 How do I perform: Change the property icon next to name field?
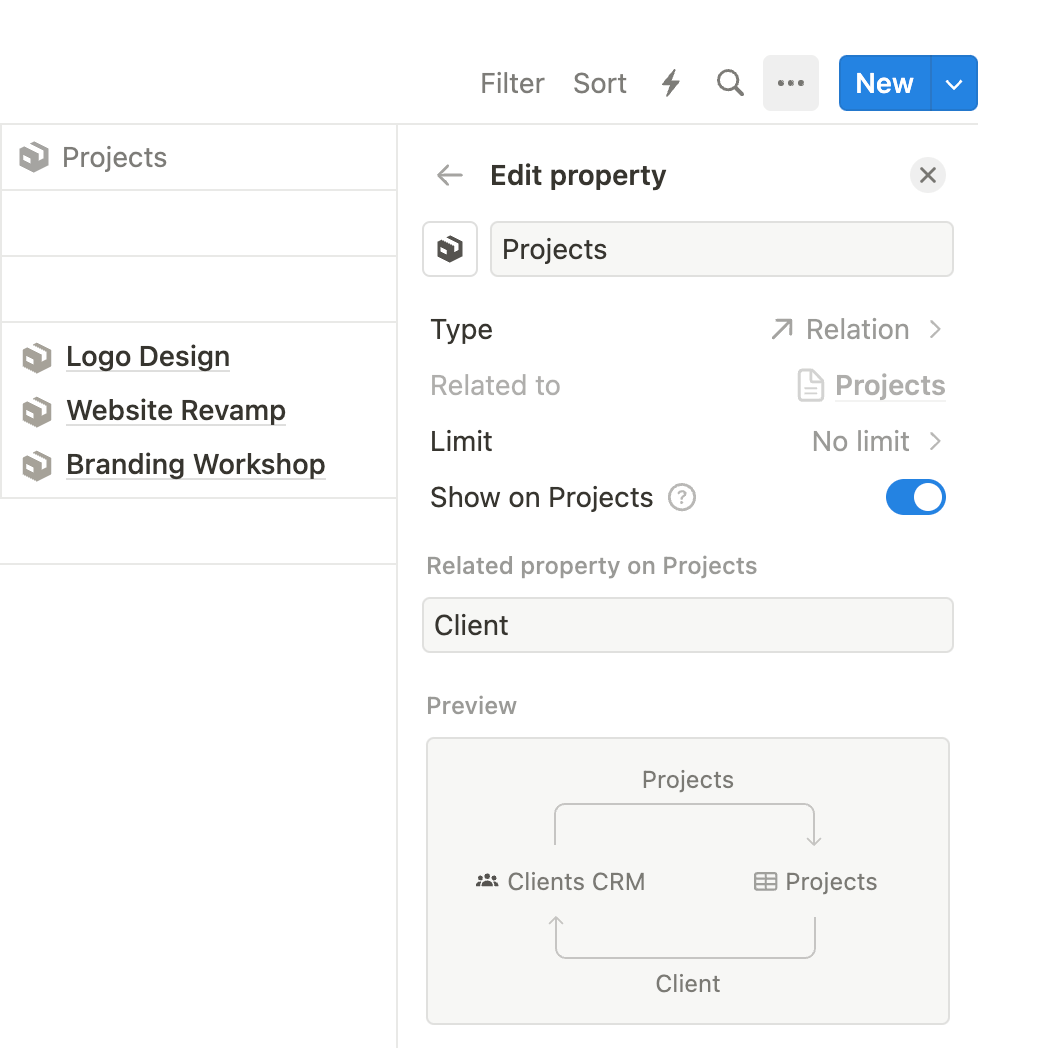coord(450,249)
